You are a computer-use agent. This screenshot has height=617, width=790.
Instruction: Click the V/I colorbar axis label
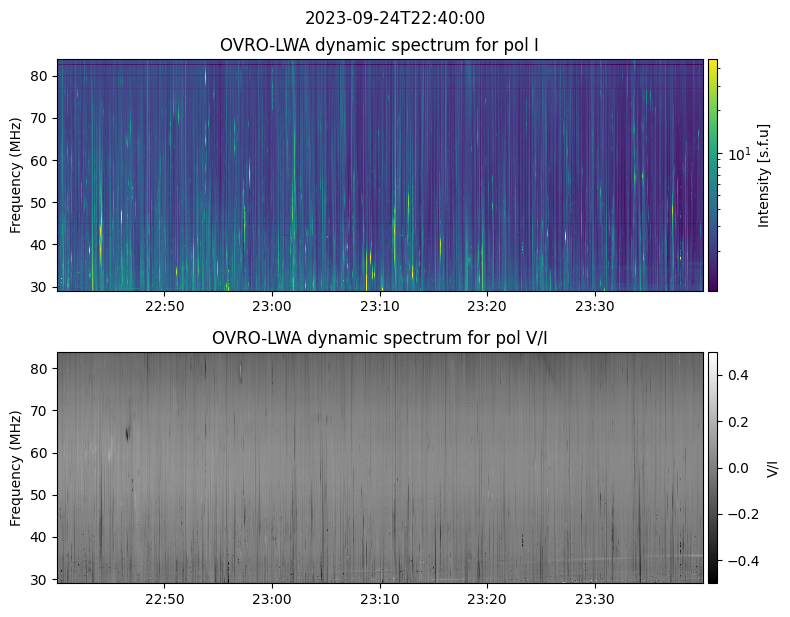[771, 467]
